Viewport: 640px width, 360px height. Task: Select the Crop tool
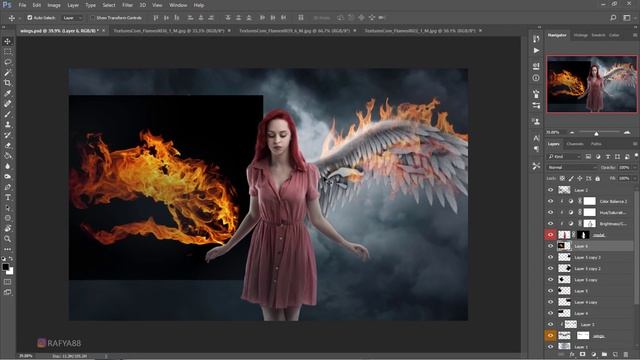(x=8, y=83)
